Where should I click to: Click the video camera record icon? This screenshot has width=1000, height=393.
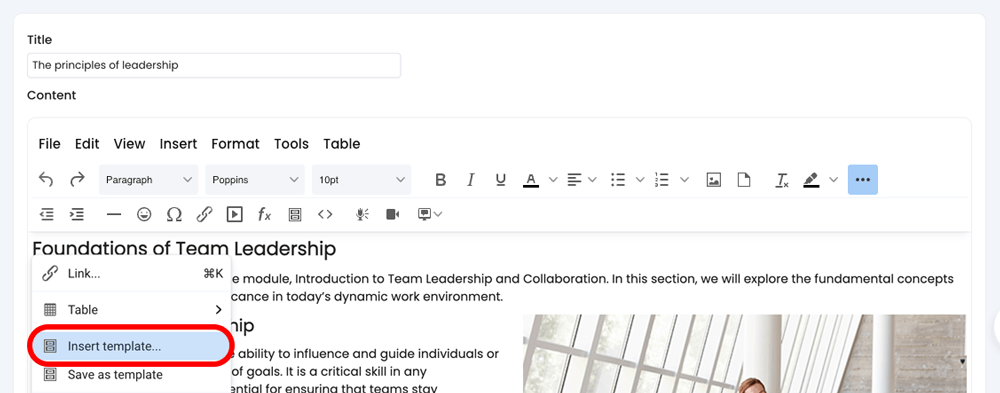click(x=392, y=214)
